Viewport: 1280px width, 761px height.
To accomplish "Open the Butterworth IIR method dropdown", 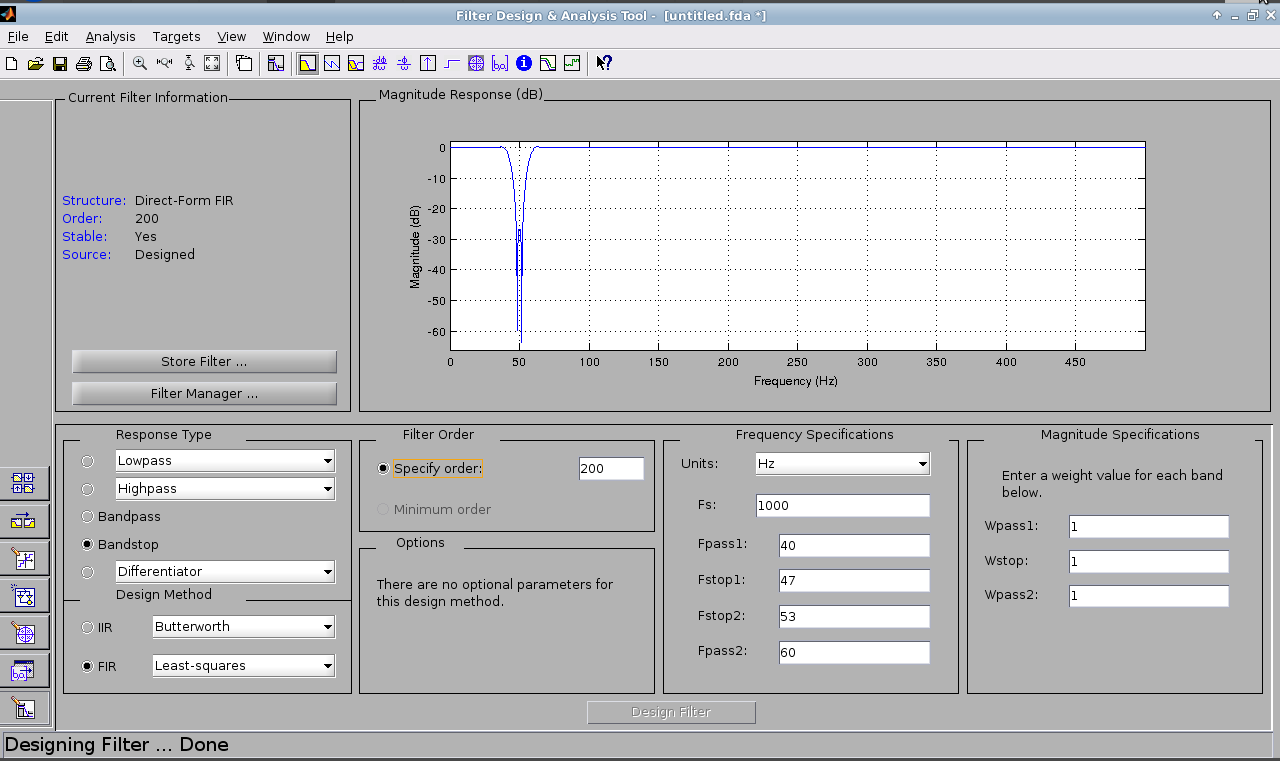I will coord(244,627).
